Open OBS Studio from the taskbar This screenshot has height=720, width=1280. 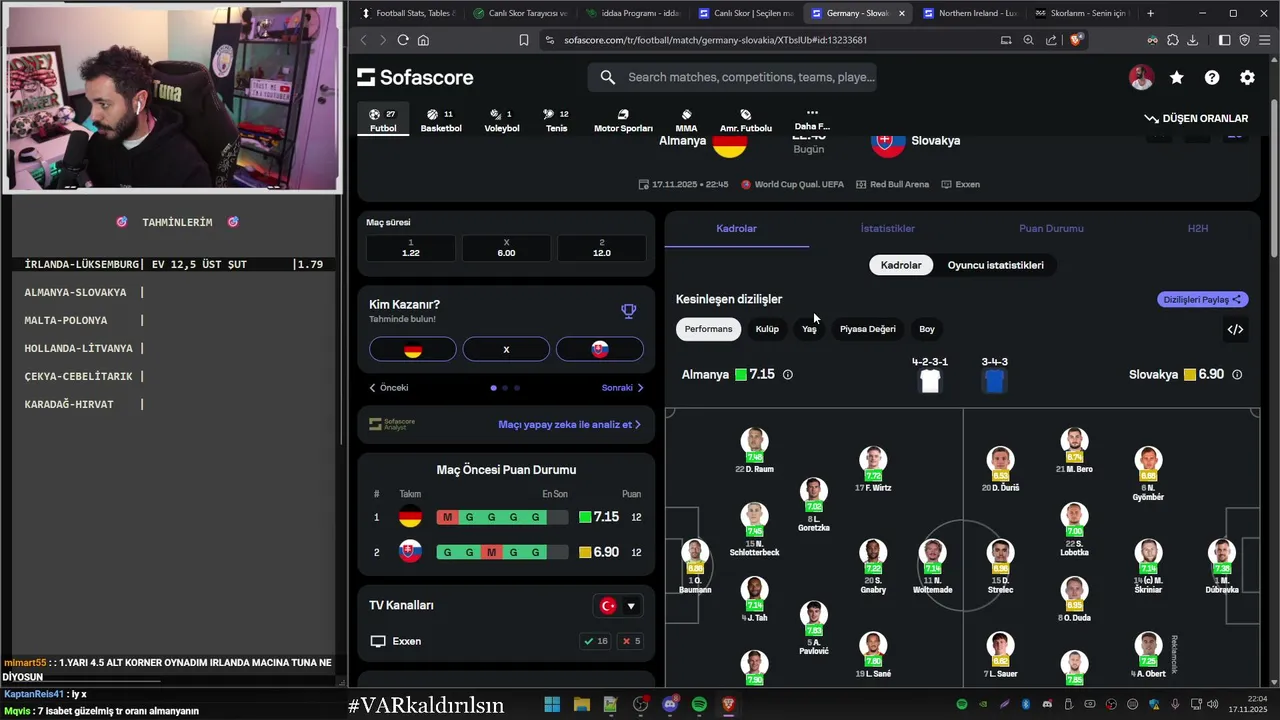641,705
